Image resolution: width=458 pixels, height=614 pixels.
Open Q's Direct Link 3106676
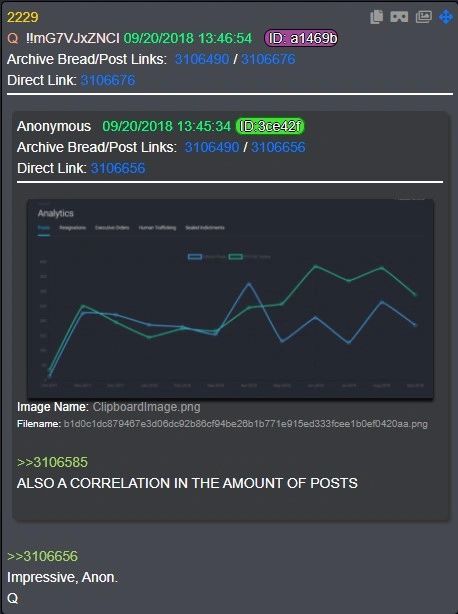108,80
